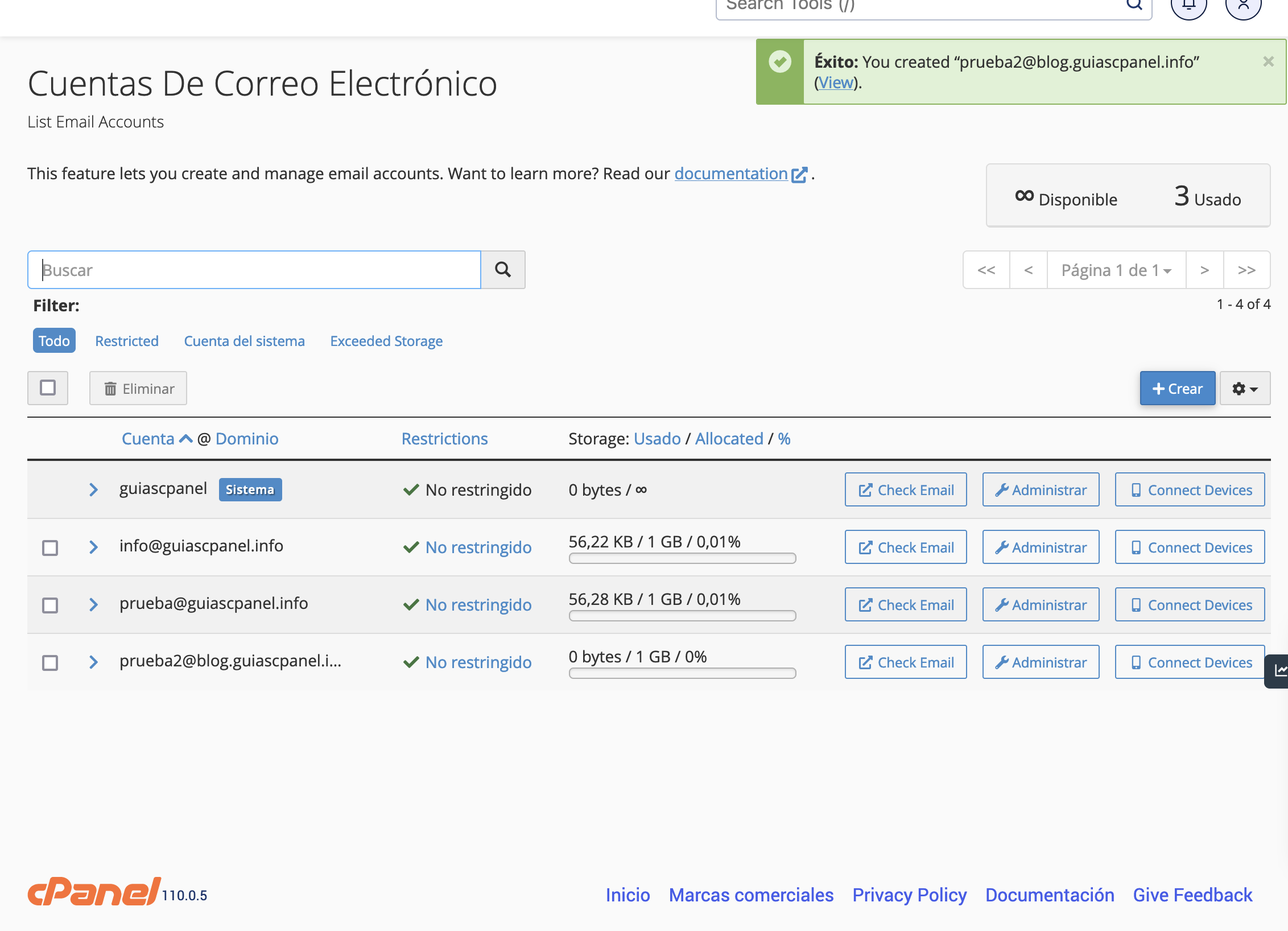Image resolution: width=1288 pixels, height=931 pixels.
Task: Click the Crear button
Action: pyautogui.click(x=1177, y=388)
